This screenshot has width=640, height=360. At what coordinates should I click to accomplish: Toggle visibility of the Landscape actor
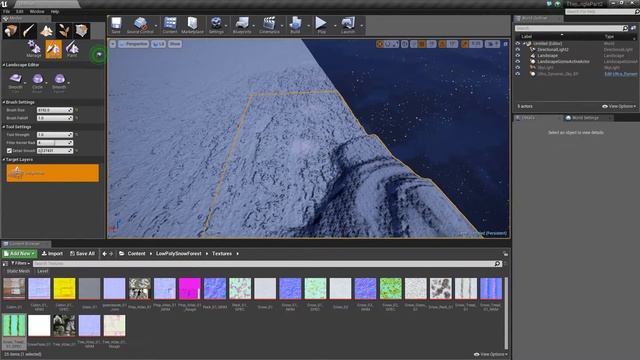coord(518,56)
